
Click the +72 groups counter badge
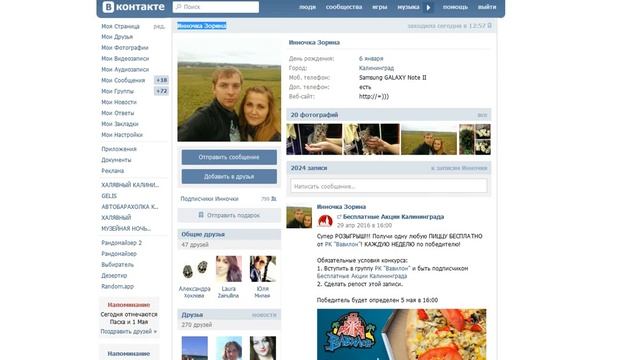162,91
